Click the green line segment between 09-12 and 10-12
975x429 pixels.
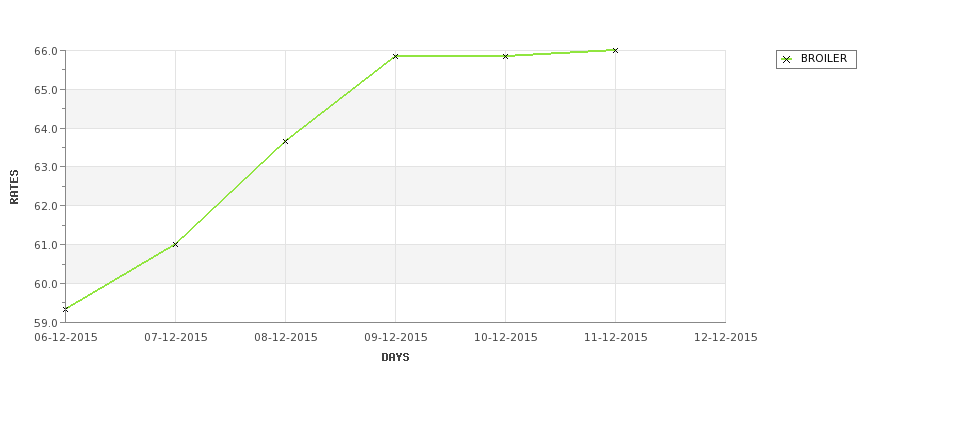coord(450,57)
